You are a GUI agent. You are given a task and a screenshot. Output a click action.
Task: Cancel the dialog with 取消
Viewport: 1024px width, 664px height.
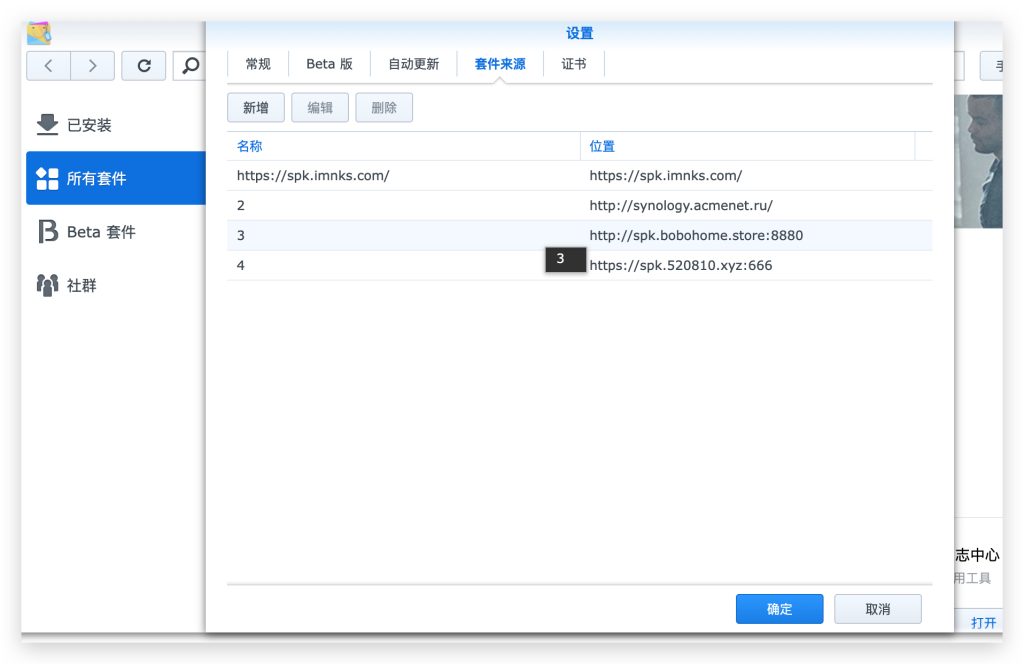click(x=878, y=609)
